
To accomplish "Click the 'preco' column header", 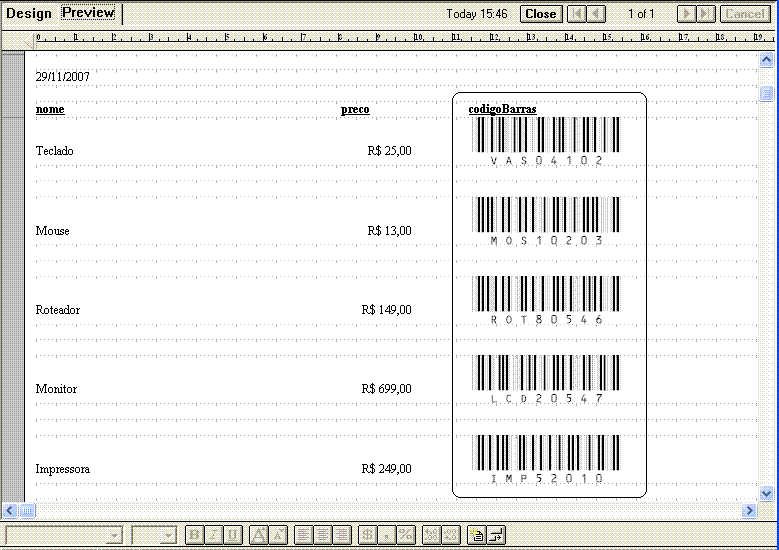I will pyautogui.click(x=355, y=109).
